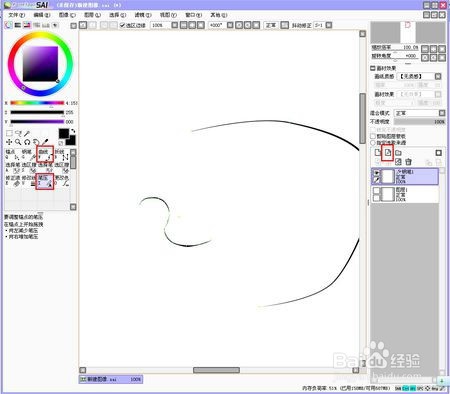Screen dimensions: 450x394
Task: Switch to the 新建图像.sai document tab
Action: 111,379
